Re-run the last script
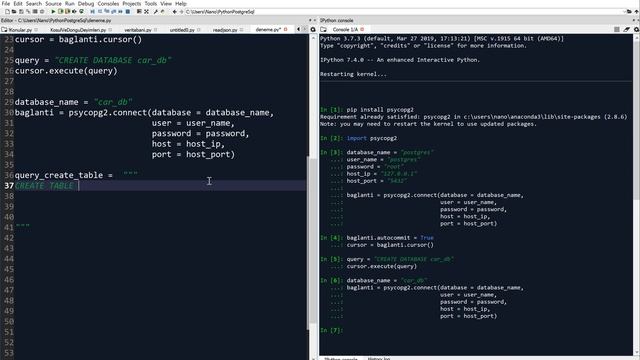Screen dimensions: 640x360 click(x=81, y=12)
